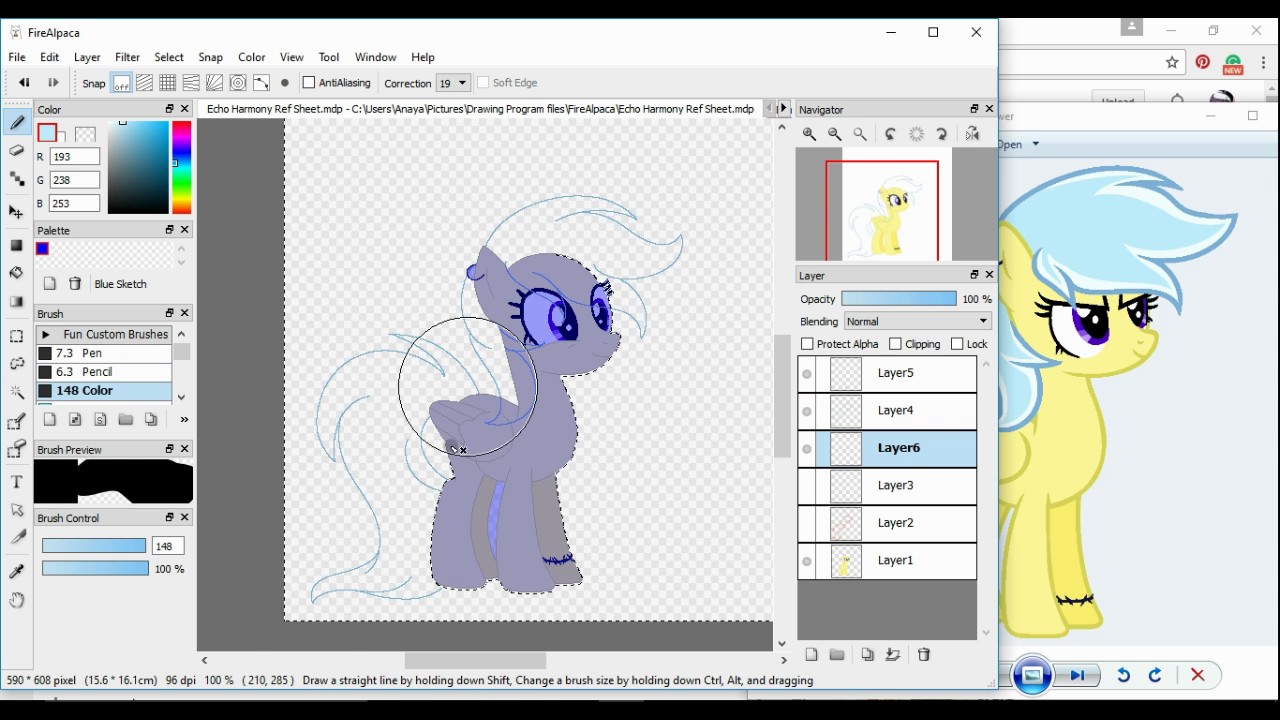Select Layer2 in the layer list
The image size is (1280, 720).
[887, 523]
